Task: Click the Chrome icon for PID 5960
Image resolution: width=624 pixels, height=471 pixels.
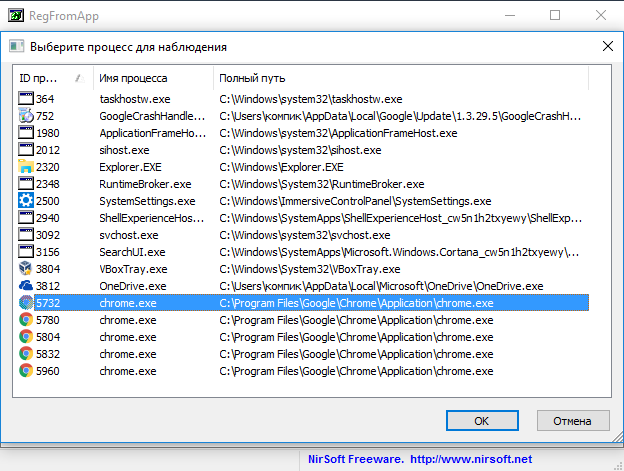Action: point(26,371)
